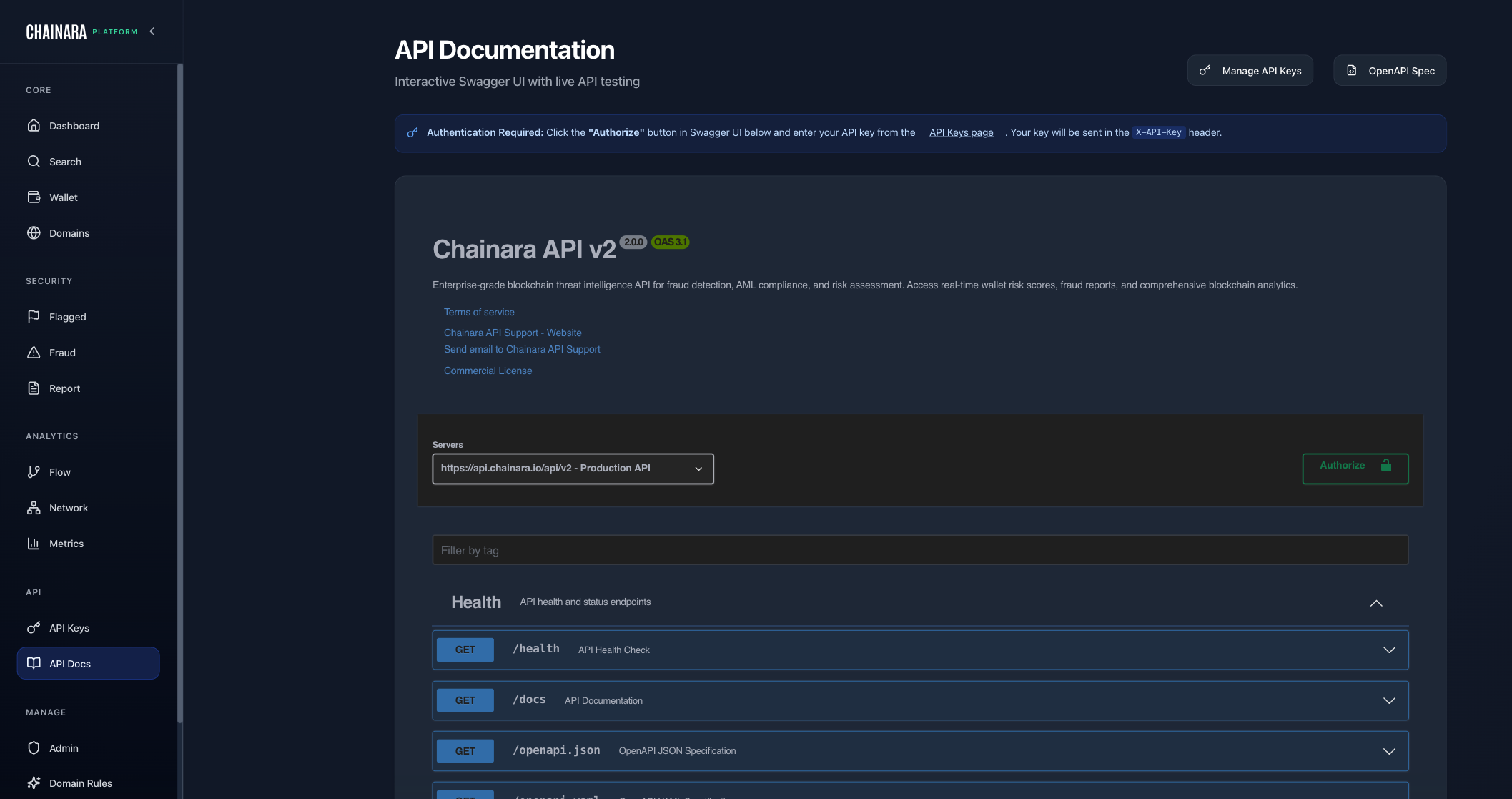The image size is (1512, 799).
Task: Open the Servers dropdown for Production API
Action: click(573, 469)
